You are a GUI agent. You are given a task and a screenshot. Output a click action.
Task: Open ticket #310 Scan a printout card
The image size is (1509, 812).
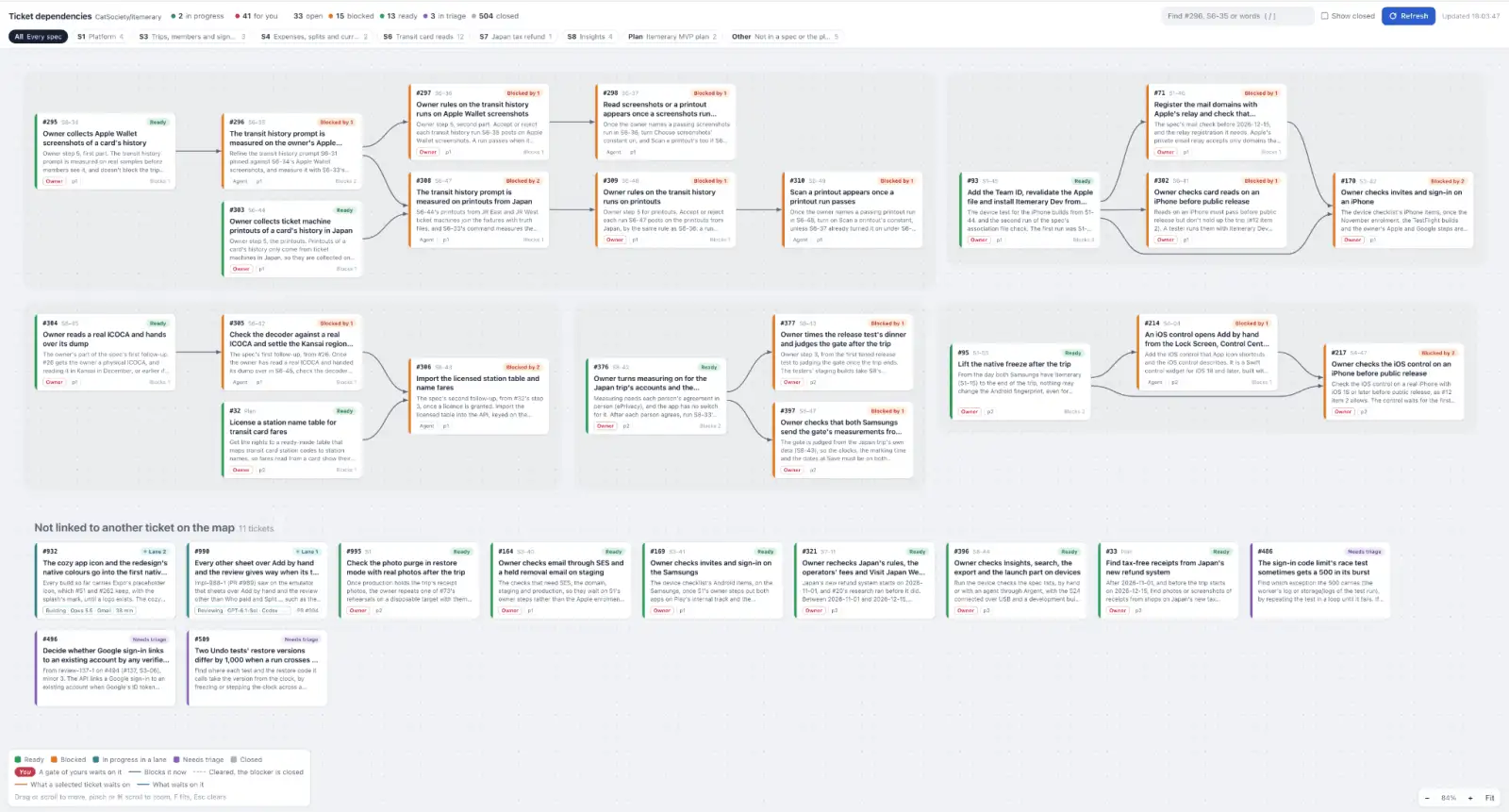tap(852, 210)
